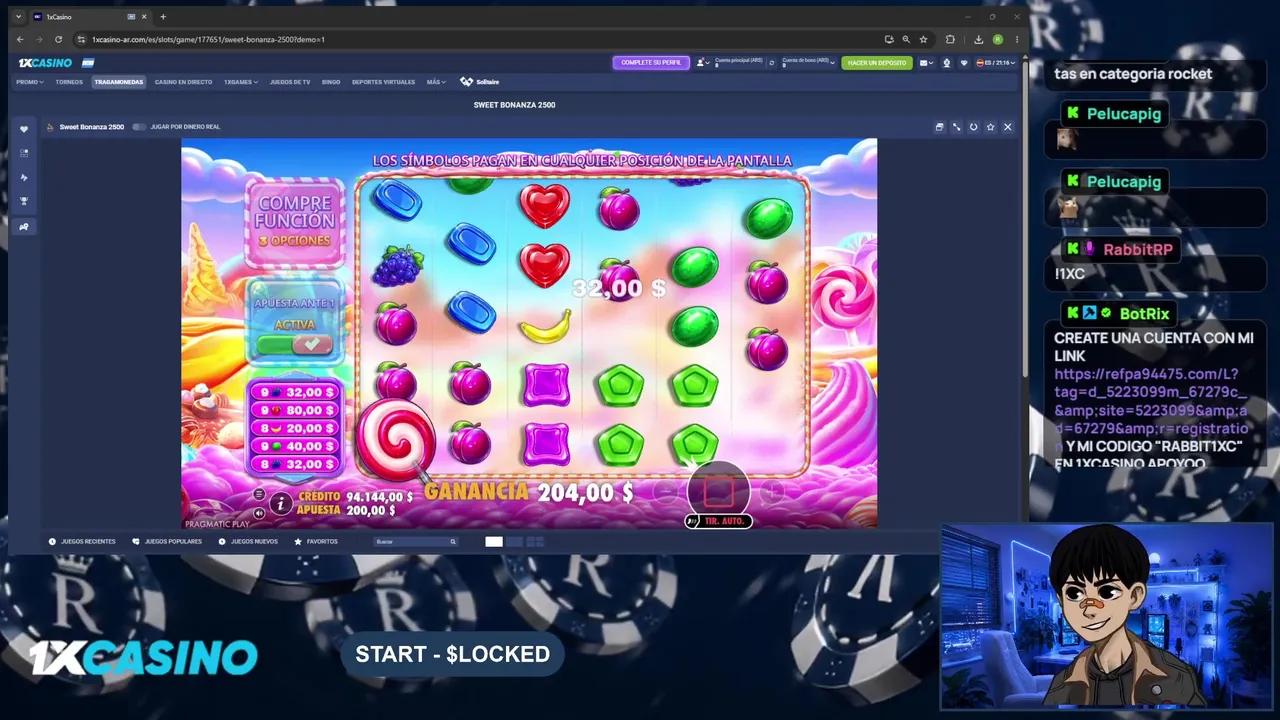Open the trophy icon in left sidebar
This screenshot has width=1280, height=720.
24,201
